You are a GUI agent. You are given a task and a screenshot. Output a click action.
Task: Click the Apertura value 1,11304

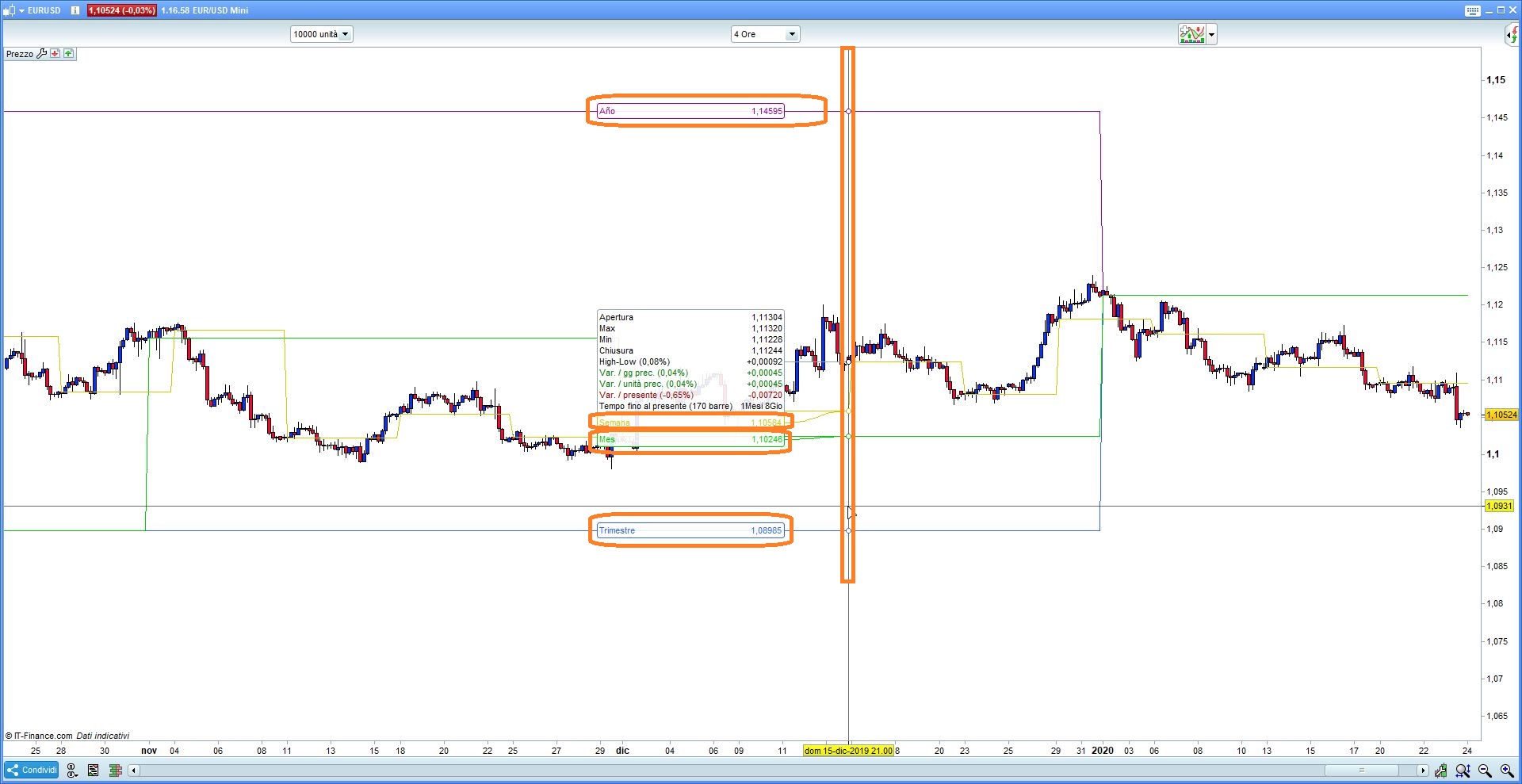(767, 317)
